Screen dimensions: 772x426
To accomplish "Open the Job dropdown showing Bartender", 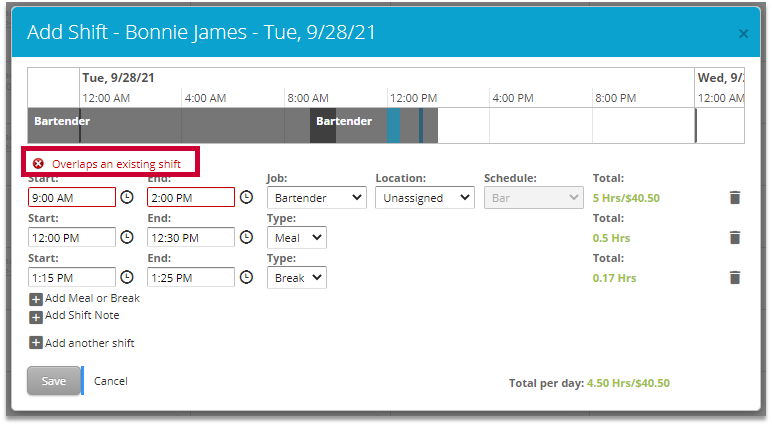I will (316, 198).
